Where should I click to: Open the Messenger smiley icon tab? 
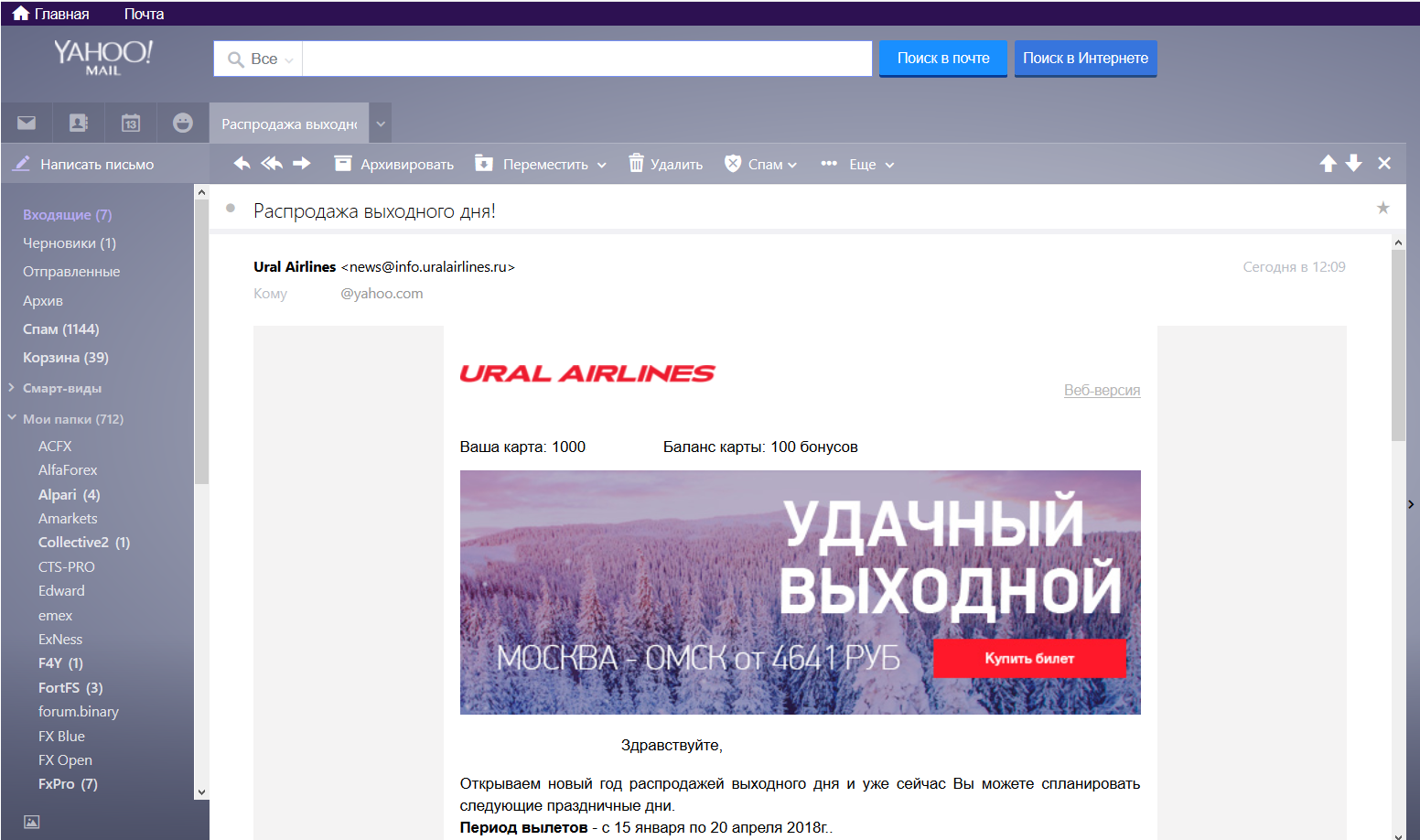point(183,123)
